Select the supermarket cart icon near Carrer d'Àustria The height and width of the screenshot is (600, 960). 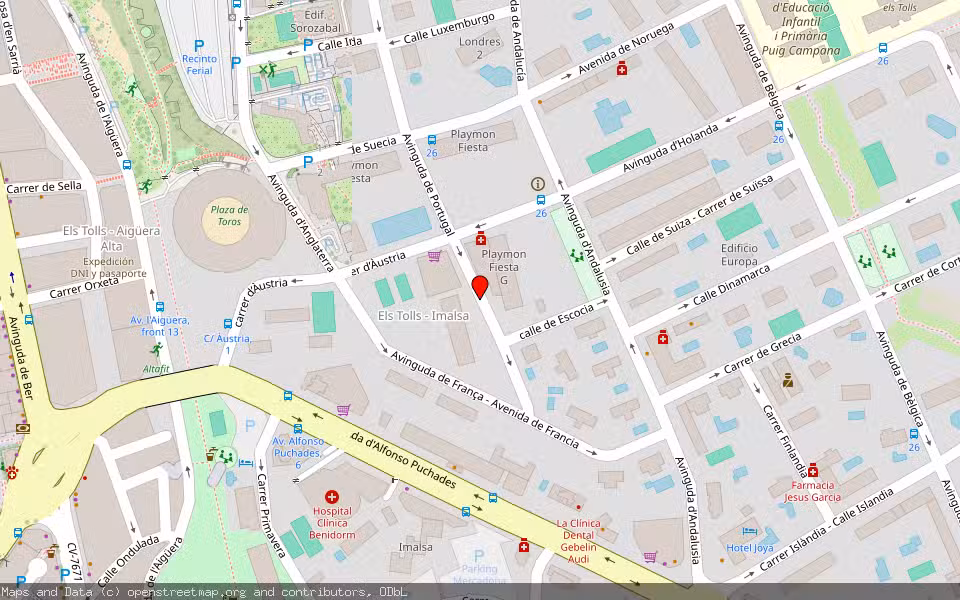[432, 256]
